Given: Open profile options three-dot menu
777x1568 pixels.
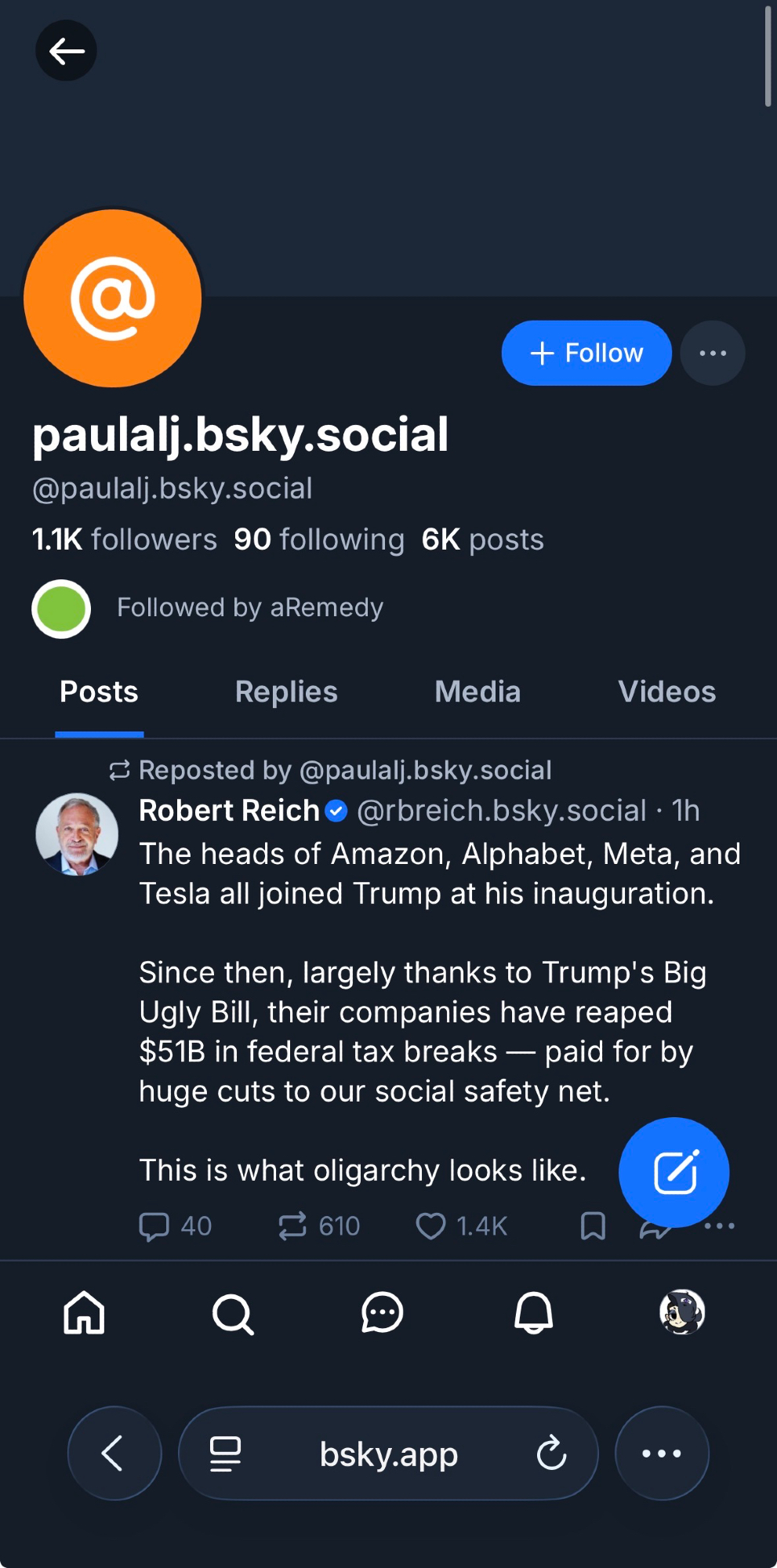Looking at the screenshot, I should [713, 354].
